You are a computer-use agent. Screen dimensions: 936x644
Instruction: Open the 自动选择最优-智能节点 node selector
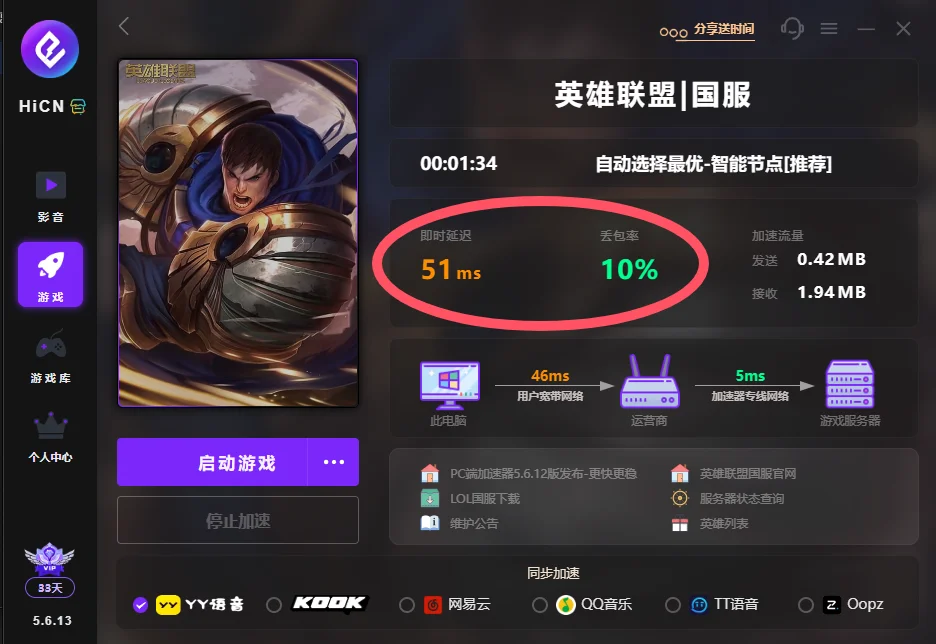click(x=713, y=164)
